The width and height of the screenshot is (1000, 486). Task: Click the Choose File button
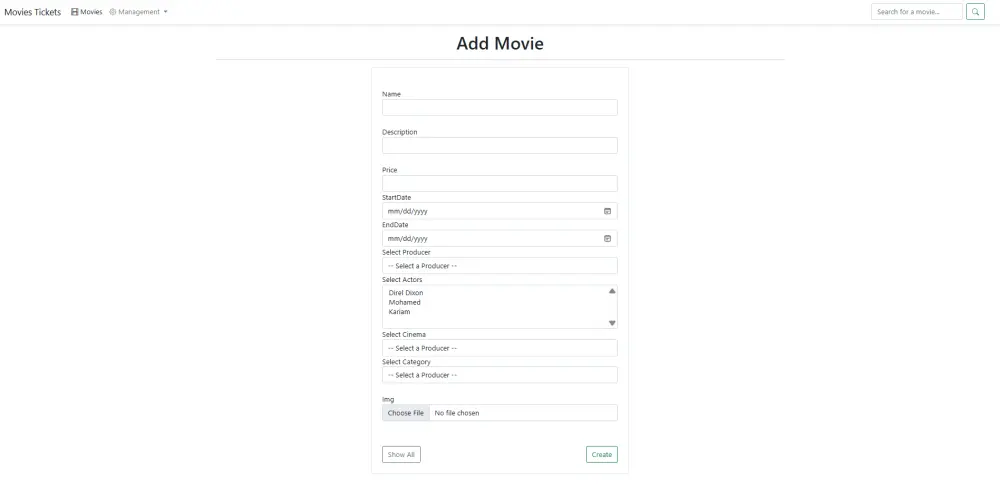tap(406, 413)
